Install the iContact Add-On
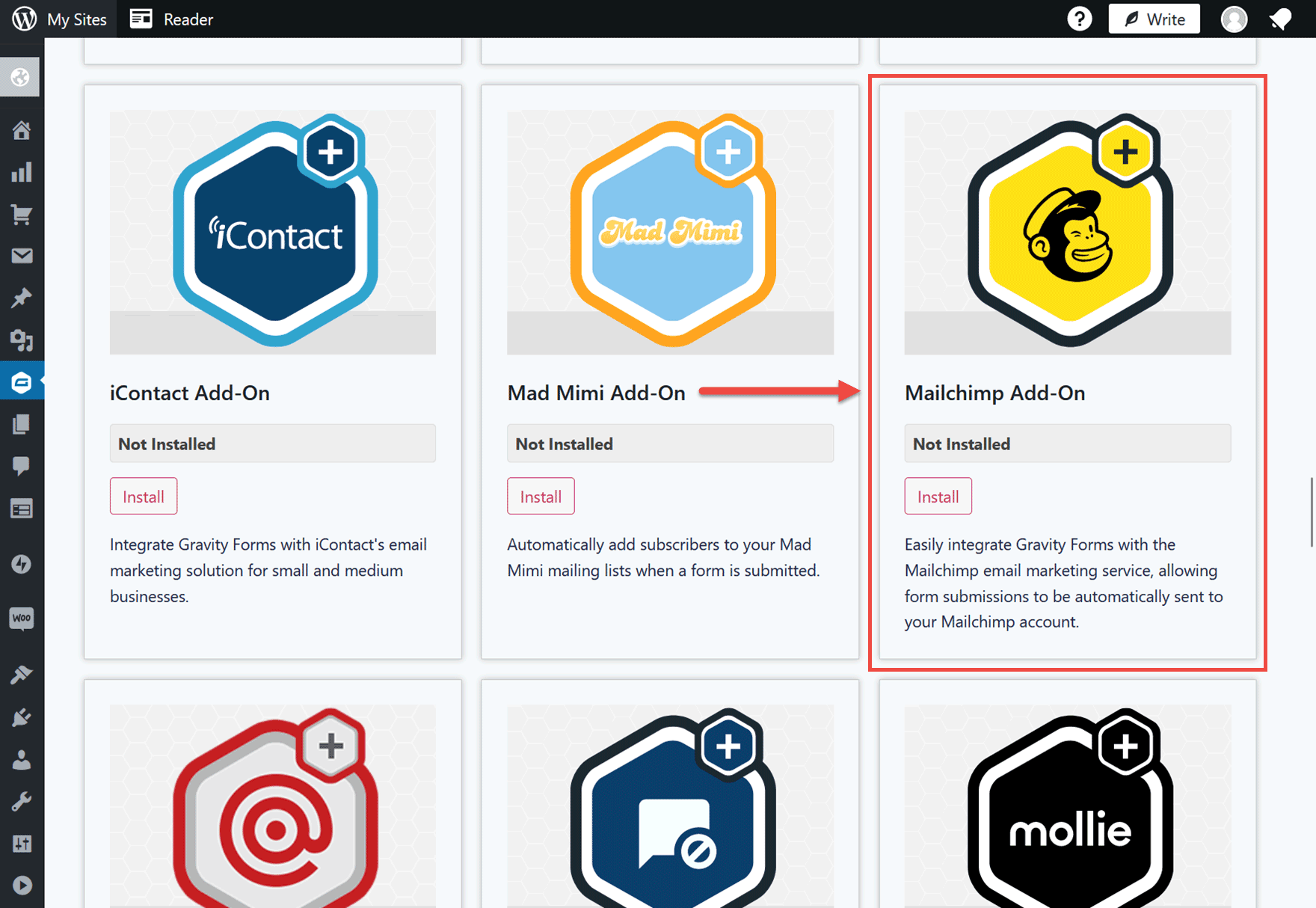Screen dimensions: 1316x908 [x=144, y=496]
